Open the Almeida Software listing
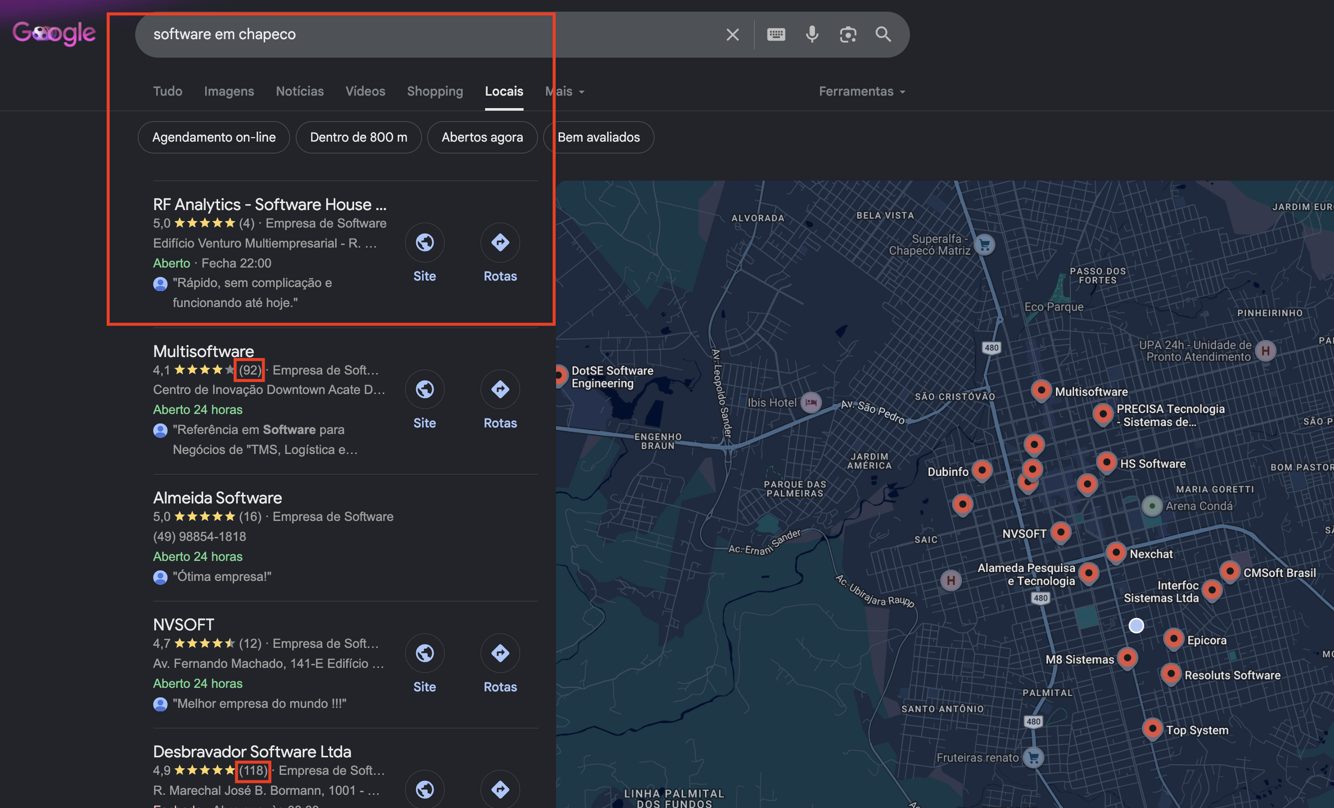Screen dimensions: 1334x808 point(217,498)
